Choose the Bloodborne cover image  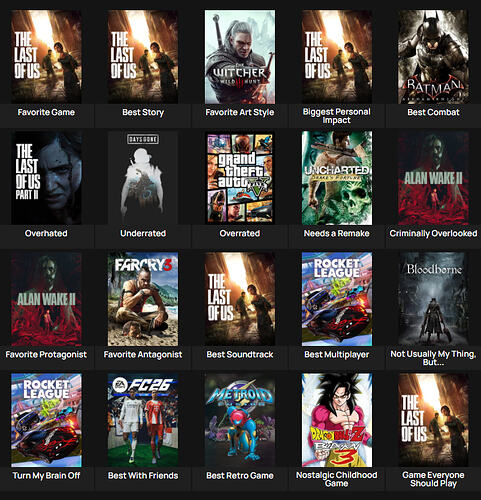(433, 299)
